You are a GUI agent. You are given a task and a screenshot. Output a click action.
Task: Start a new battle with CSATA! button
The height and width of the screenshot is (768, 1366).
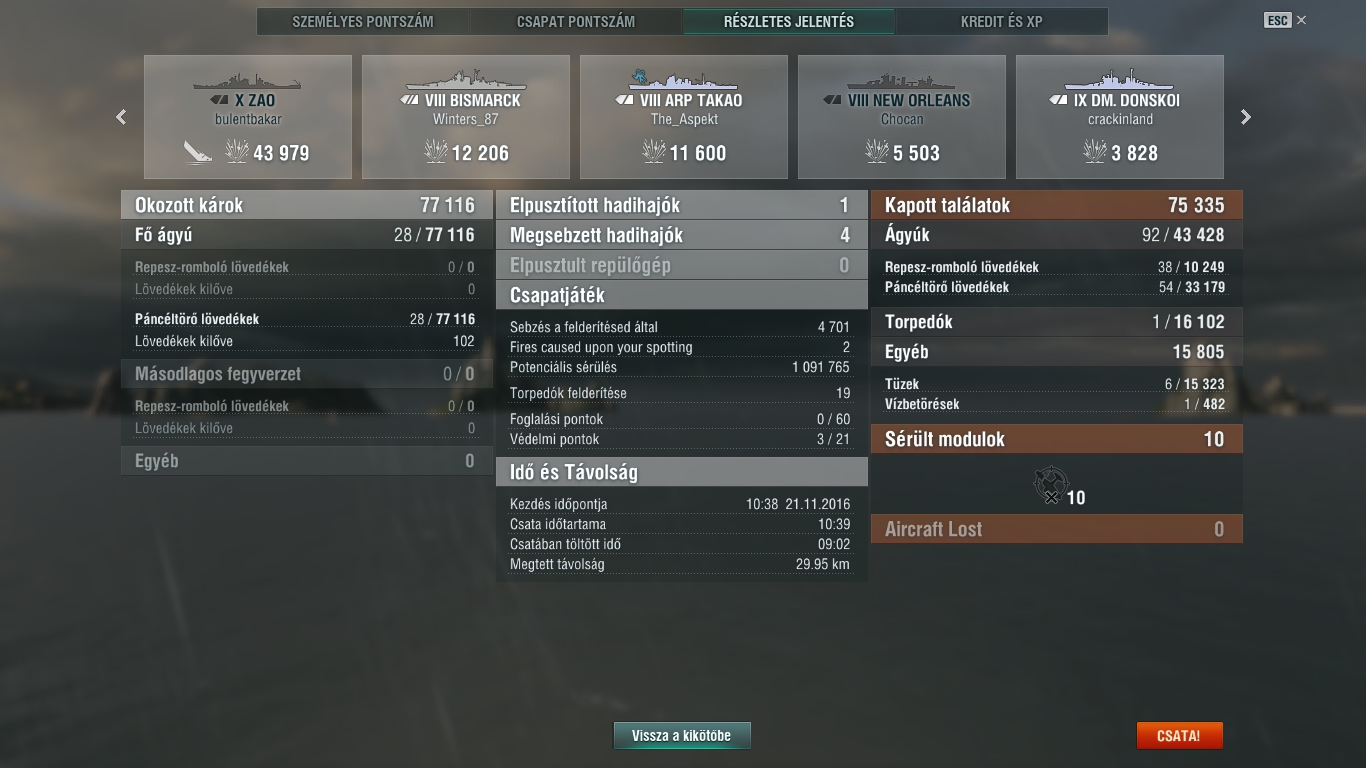pos(1179,736)
